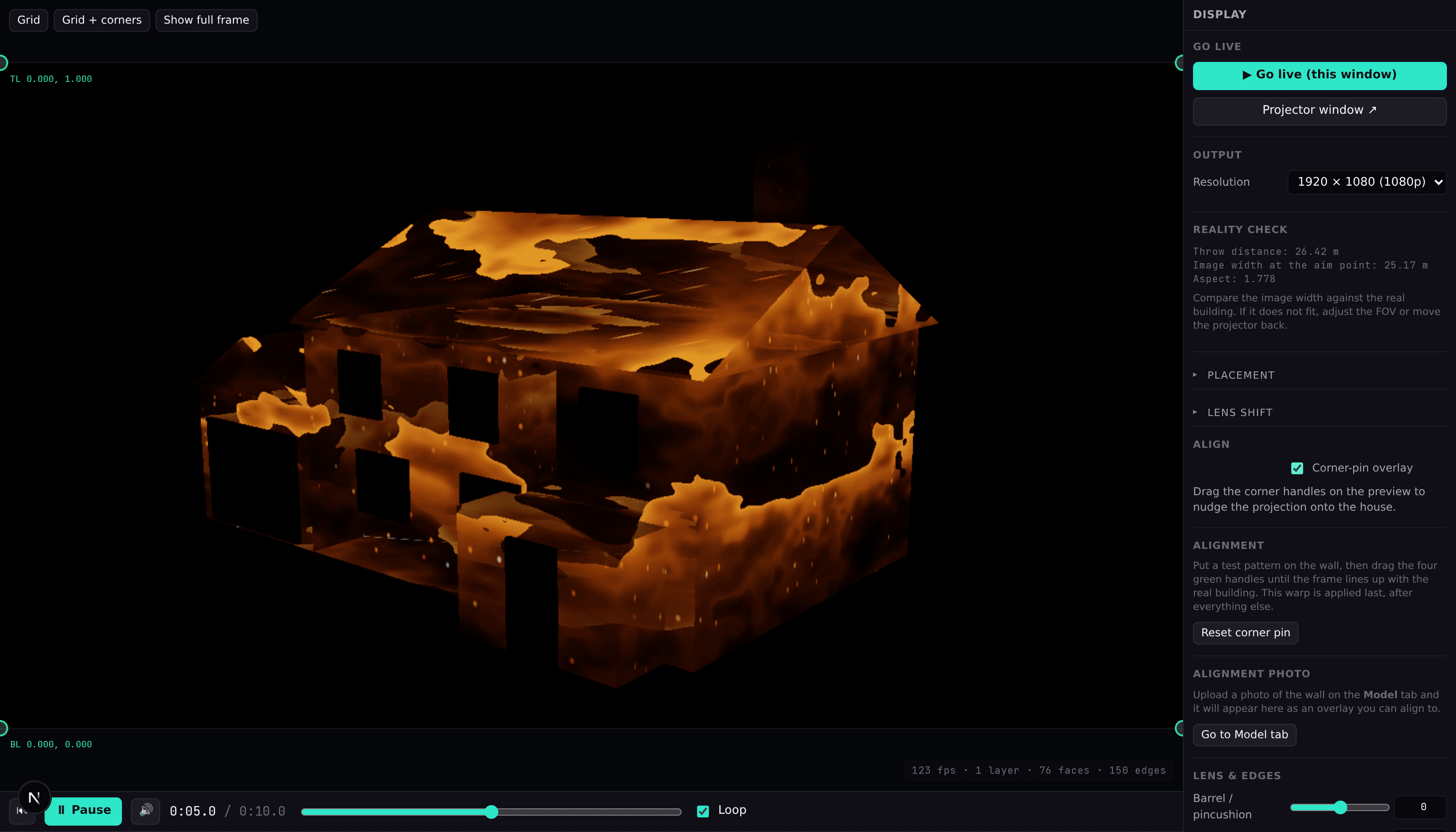Viewport: 1456px width, 832px height.
Task: Click Show full frame button
Action: click(x=206, y=20)
